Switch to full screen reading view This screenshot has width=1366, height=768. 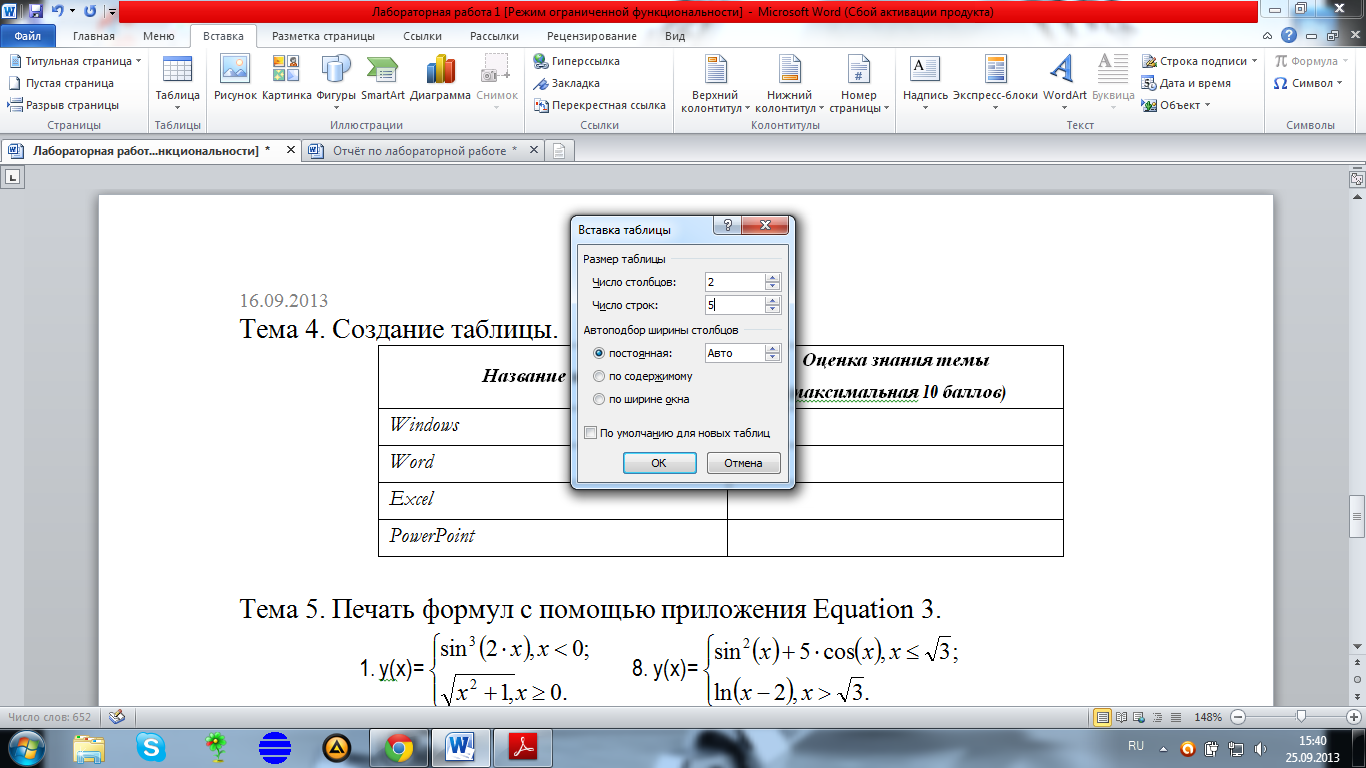point(1123,717)
